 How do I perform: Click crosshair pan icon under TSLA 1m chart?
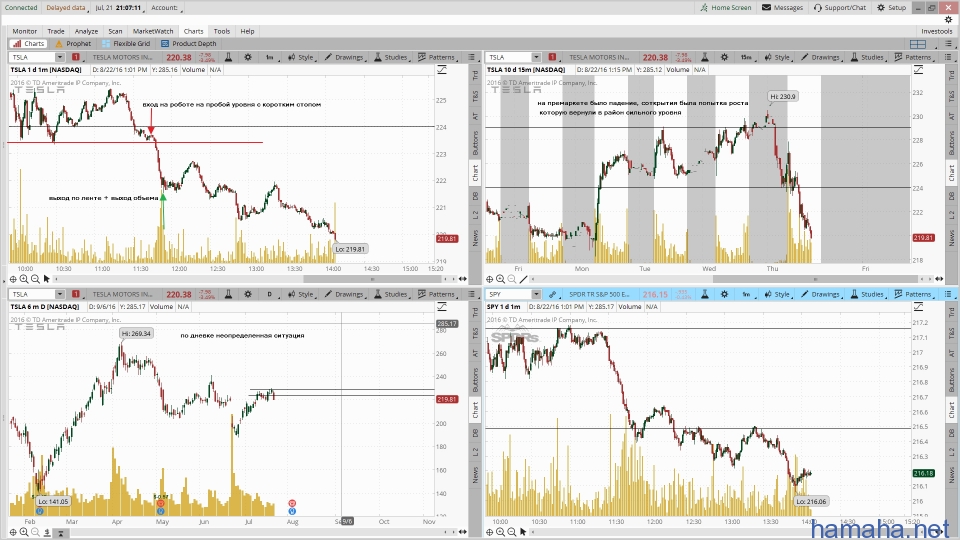coord(13,279)
